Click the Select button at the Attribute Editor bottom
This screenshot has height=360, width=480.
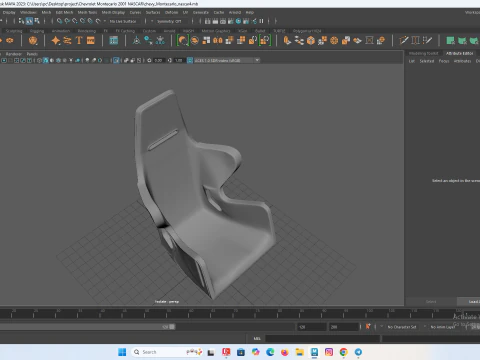pos(431,301)
